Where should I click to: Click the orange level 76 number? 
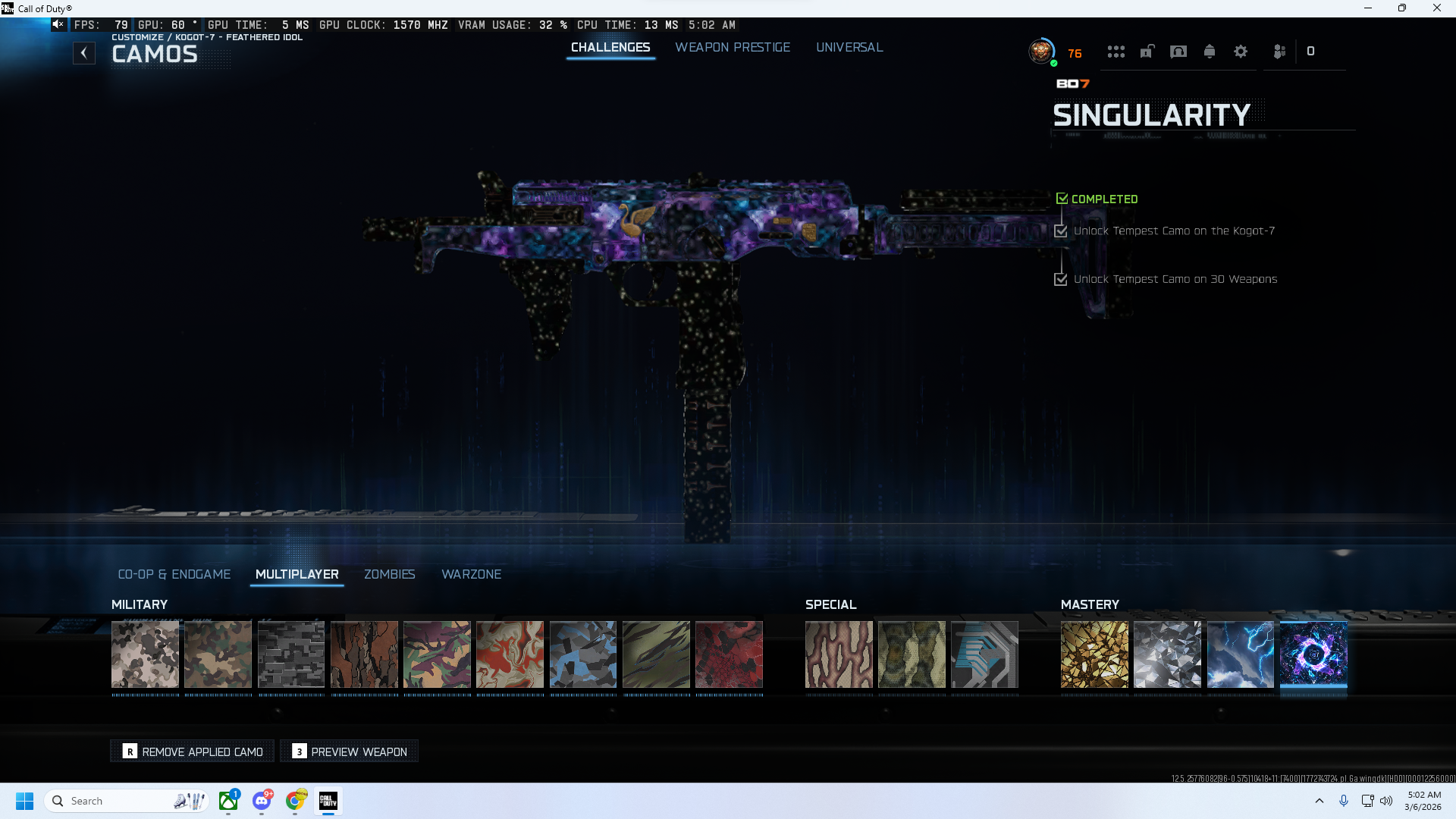tap(1075, 54)
